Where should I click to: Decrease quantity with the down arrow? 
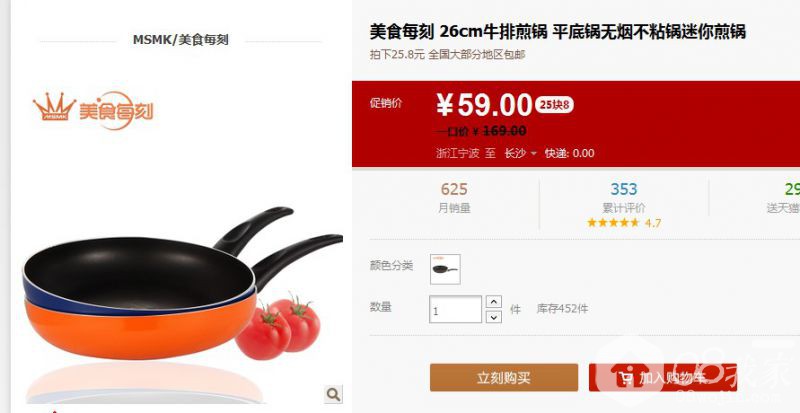tap(493, 317)
